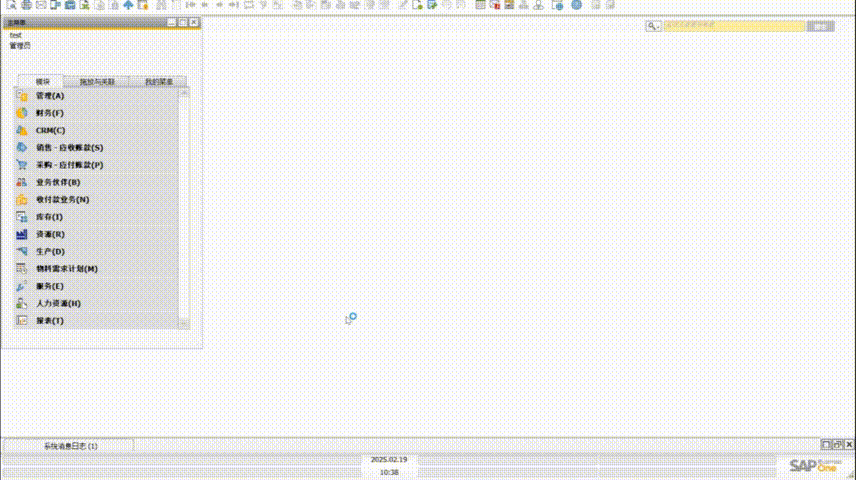The height and width of the screenshot is (480, 856).
Task: Expand the 财务(F) module
Action: coord(50,113)
